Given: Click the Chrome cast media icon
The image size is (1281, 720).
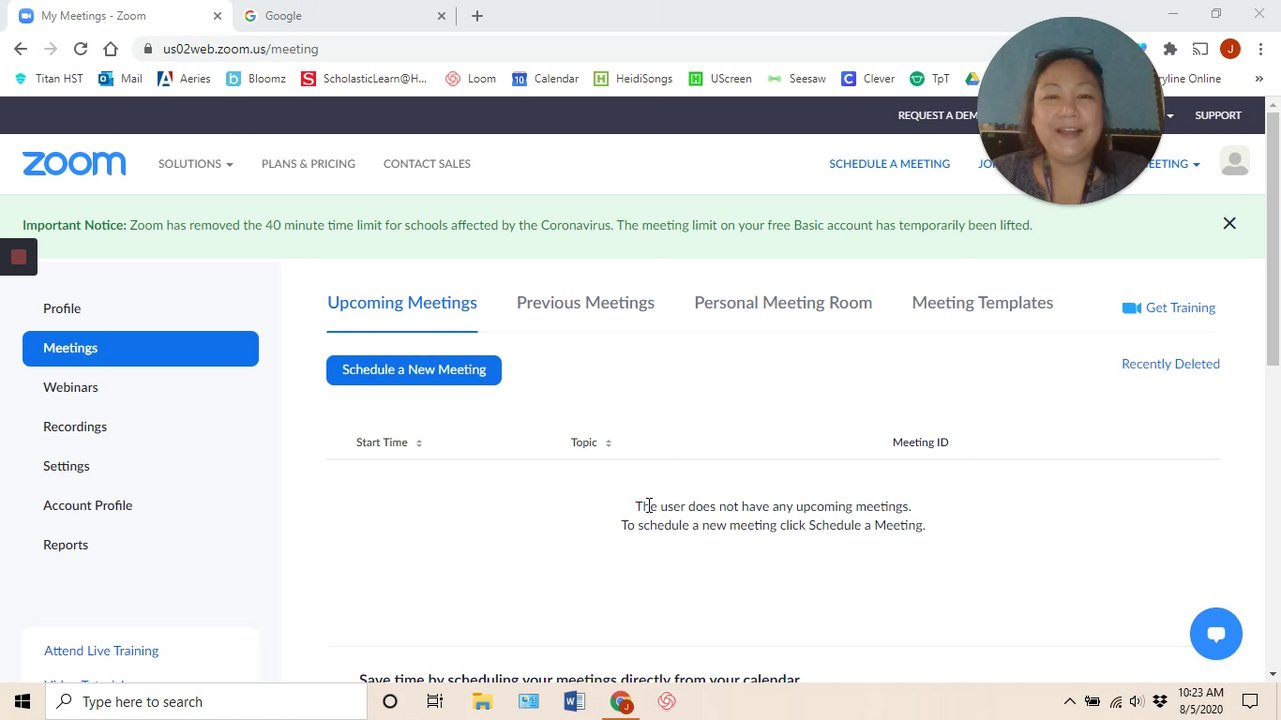Looking at the screenshot, I should 1200,48.
